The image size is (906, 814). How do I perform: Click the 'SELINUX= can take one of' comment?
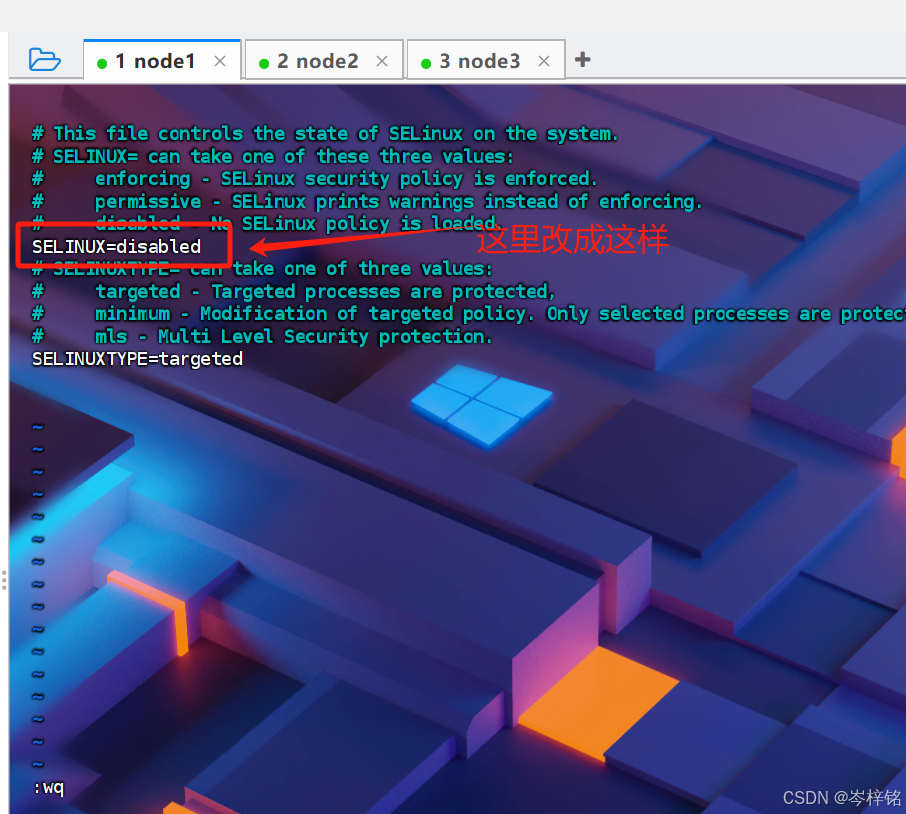pos(272,157)
